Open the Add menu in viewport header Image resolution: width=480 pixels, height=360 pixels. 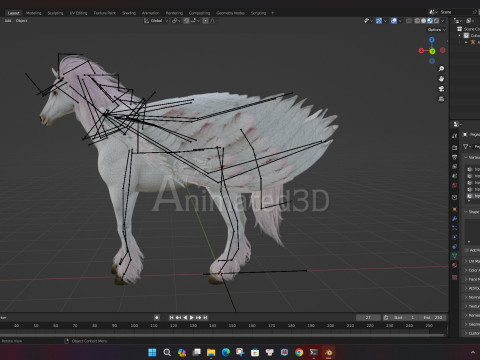click(x=8, y=21)
